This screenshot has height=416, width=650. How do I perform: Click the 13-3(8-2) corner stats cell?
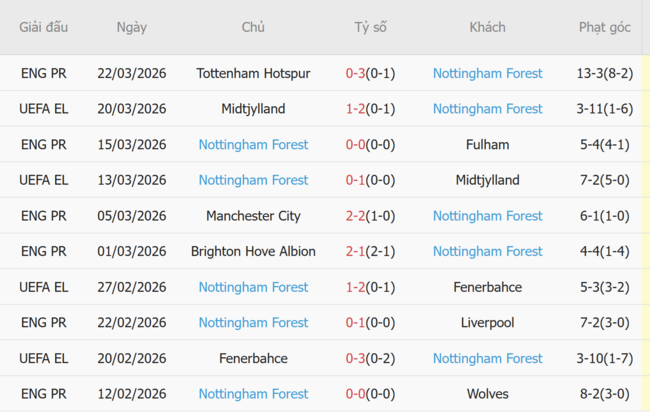tap(604, 73)
